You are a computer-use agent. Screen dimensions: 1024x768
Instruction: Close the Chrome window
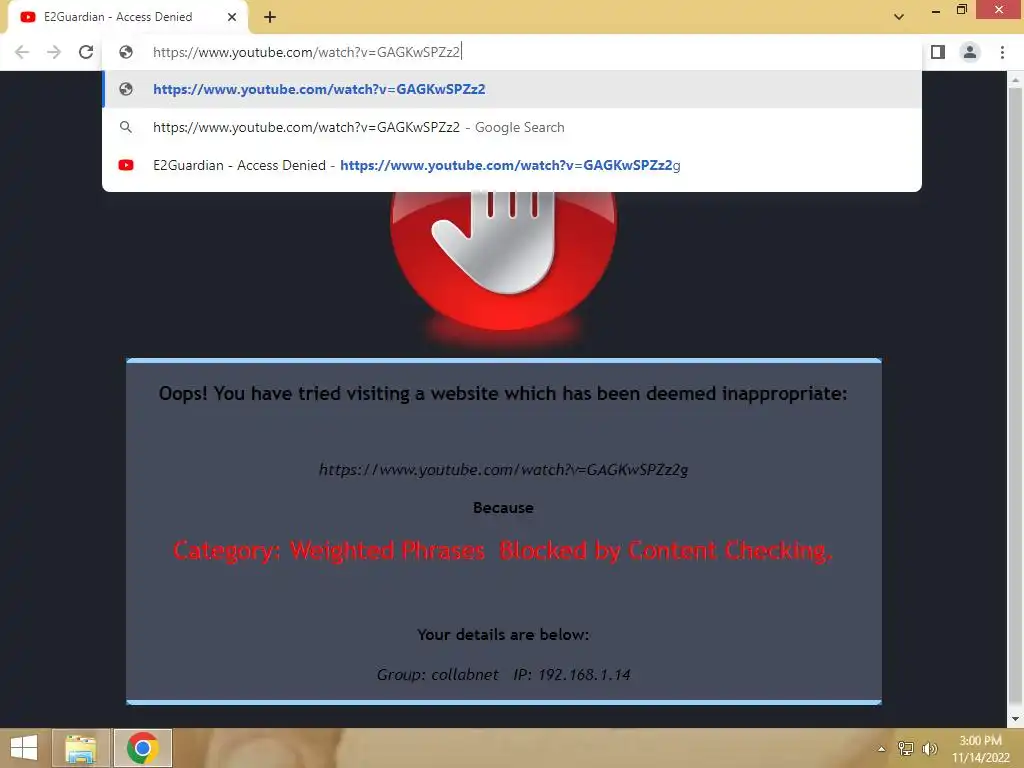pos(999,10)
